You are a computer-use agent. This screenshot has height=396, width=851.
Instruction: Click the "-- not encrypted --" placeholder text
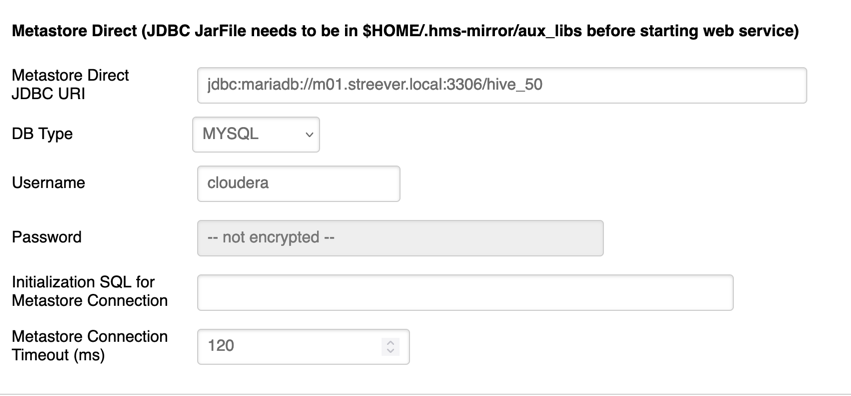click(x=271, y=238)
